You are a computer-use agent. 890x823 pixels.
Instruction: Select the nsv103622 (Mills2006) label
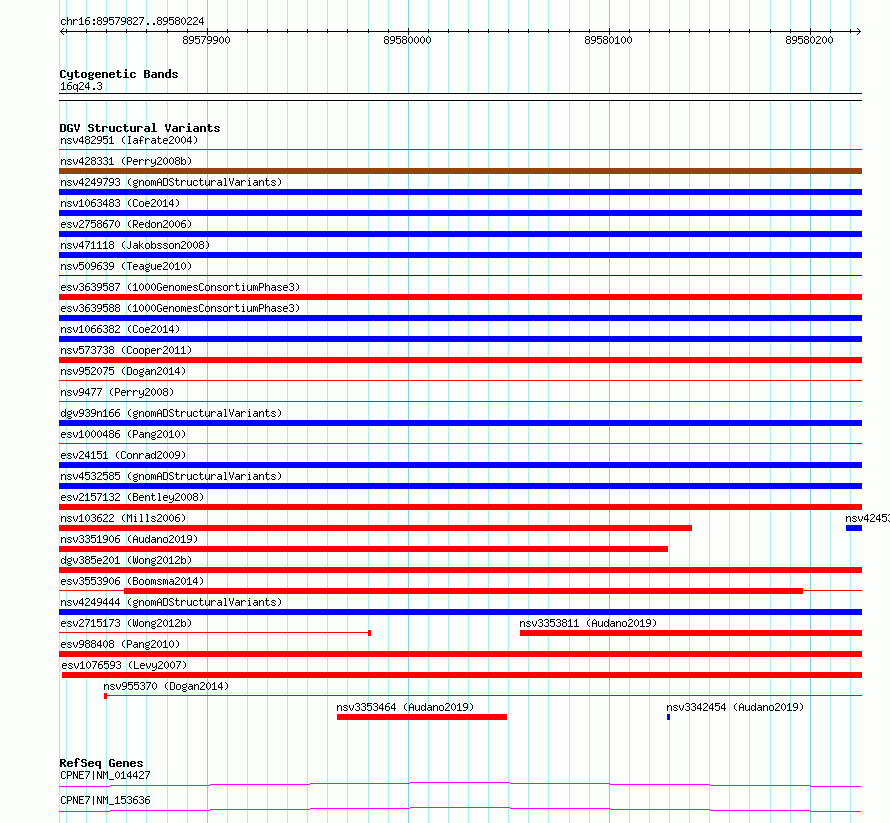(x=123, y=518)
